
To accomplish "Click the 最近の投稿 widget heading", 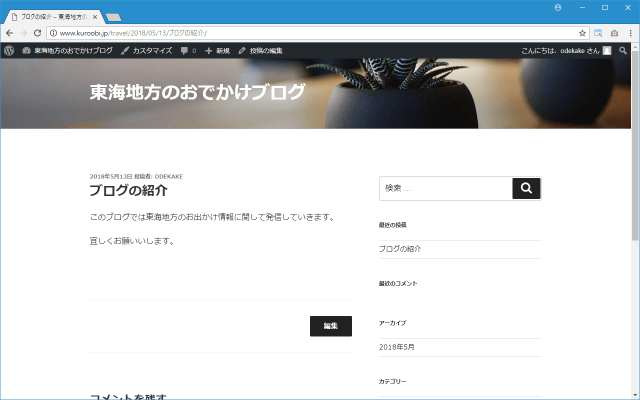I will click(x=393, y=225).
